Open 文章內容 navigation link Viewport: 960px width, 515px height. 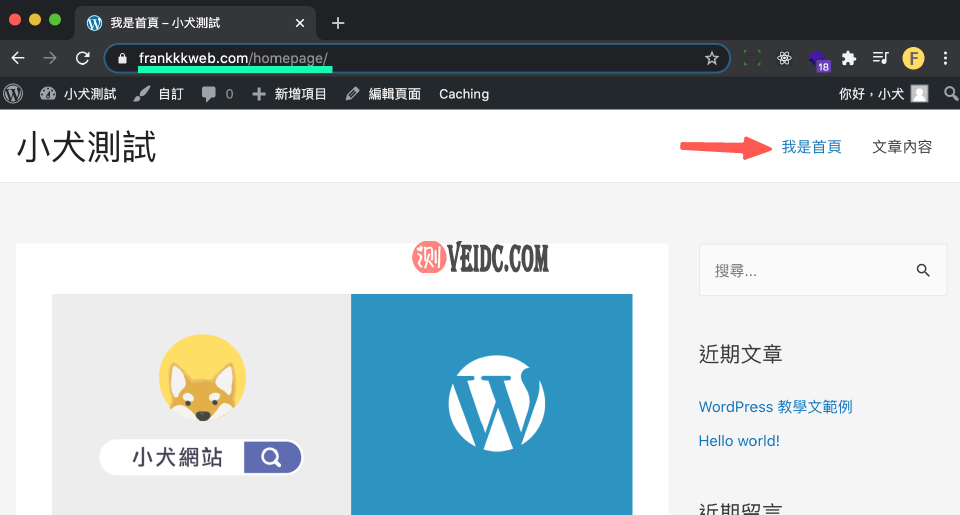tap(902, 147)
